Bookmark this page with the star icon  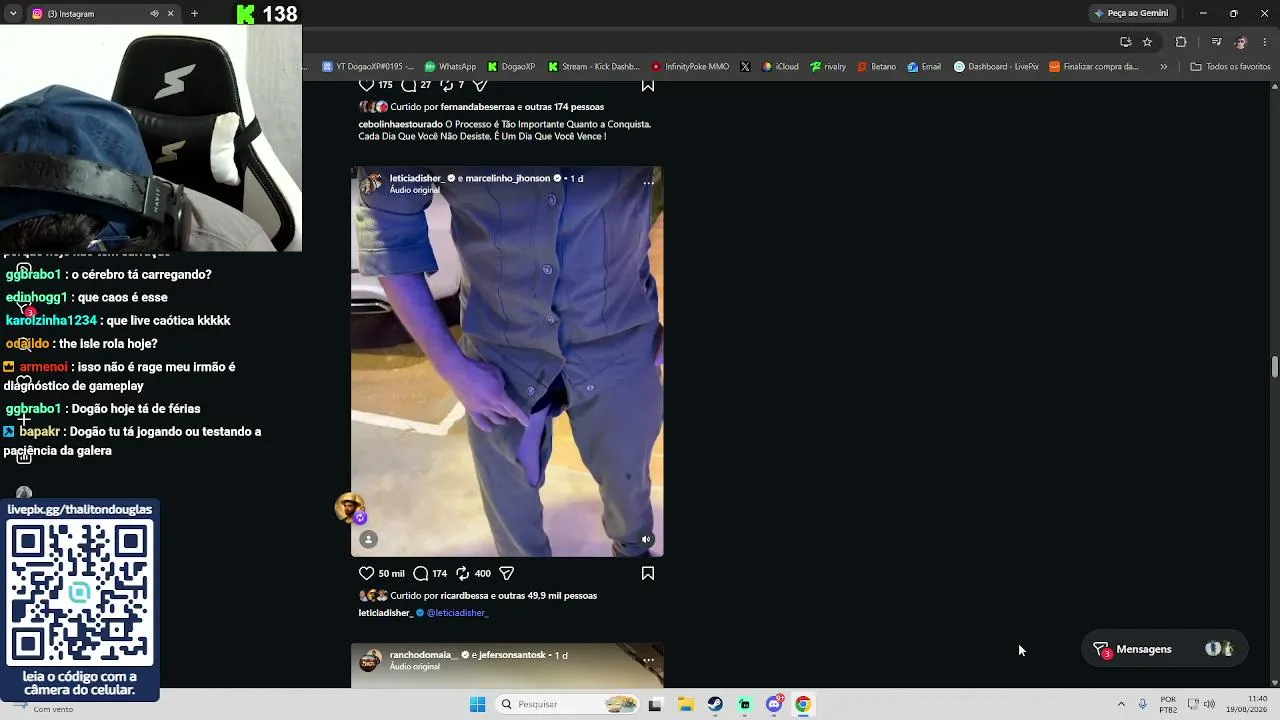[1147, 42]
